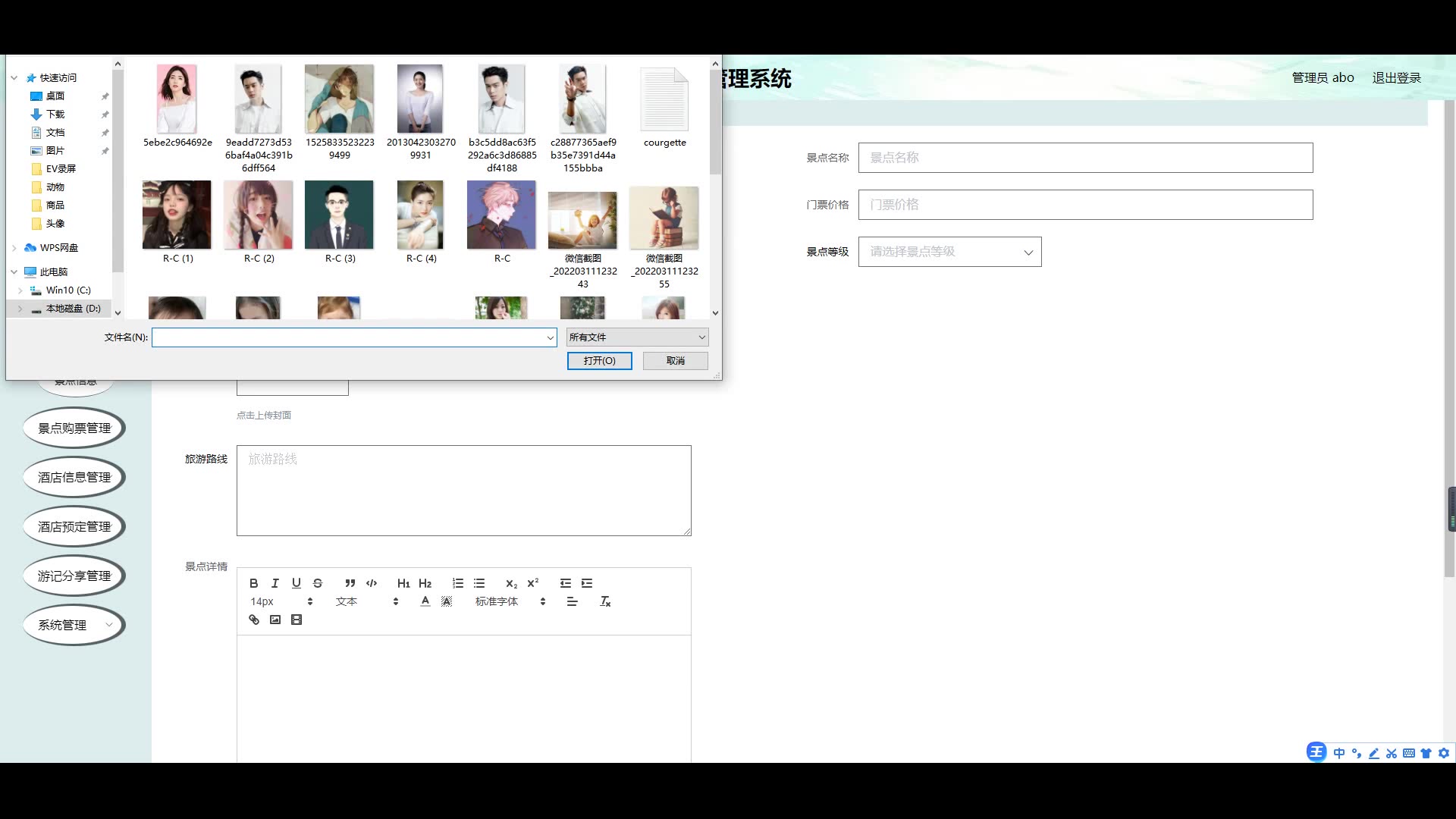Open the 酒店信息管理 menu
The image size is (1456, 819).
pos(74,478)
